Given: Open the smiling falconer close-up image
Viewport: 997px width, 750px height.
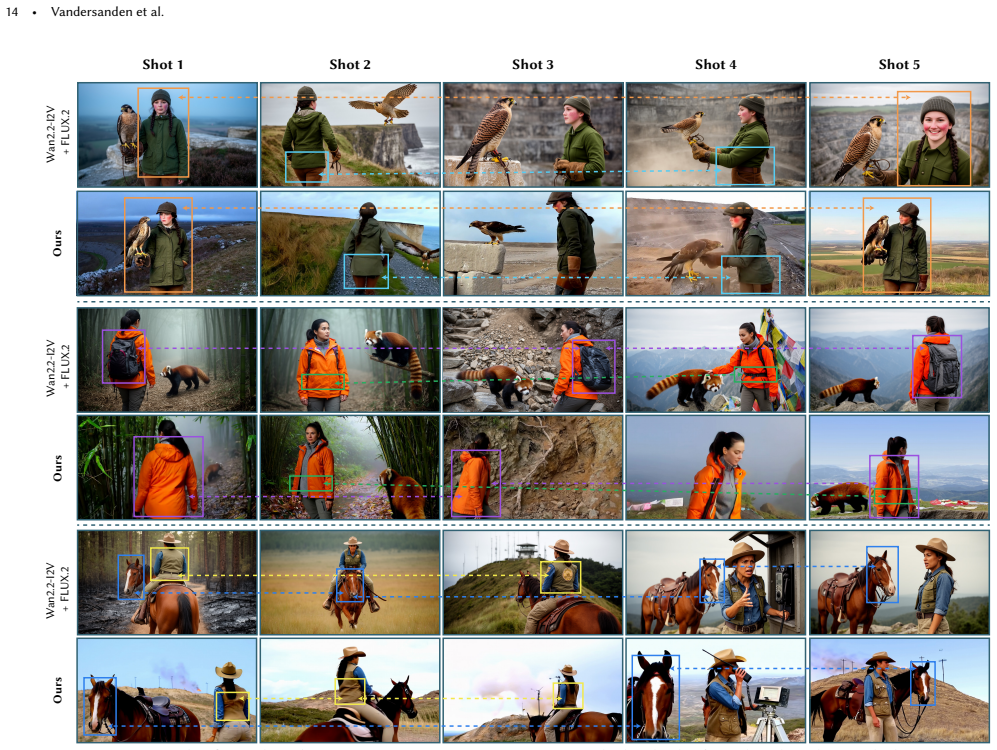Looking at the screenshot, I should (x=899, y=134).
